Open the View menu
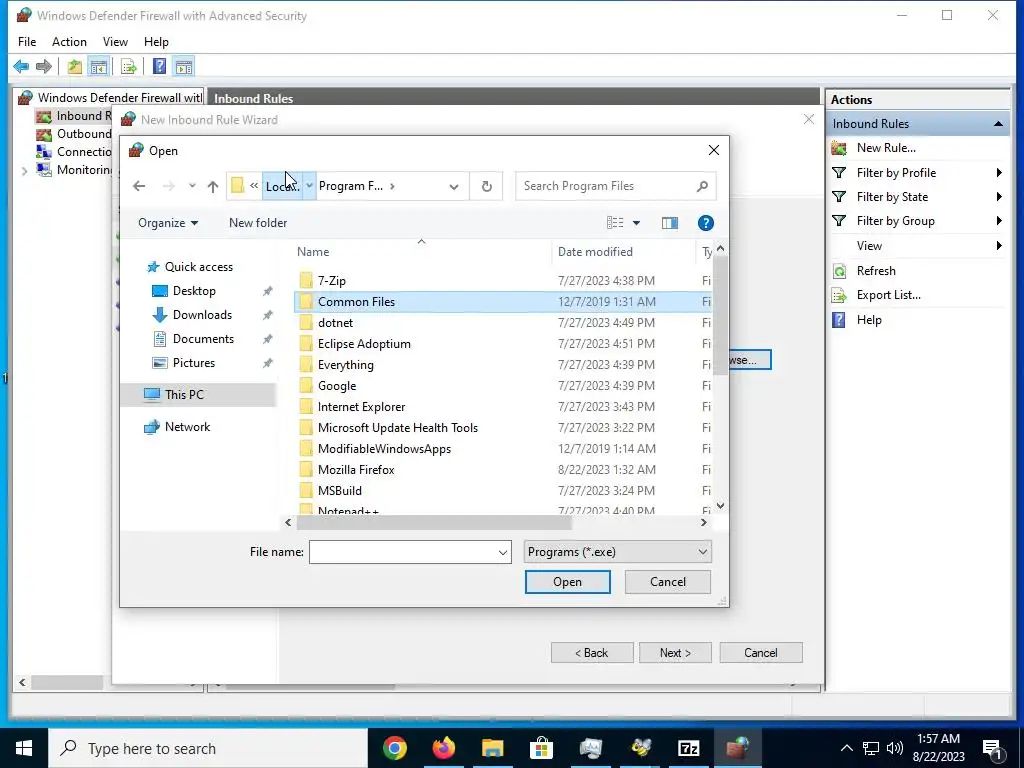 pyautogui.click(x=115, y=42)
